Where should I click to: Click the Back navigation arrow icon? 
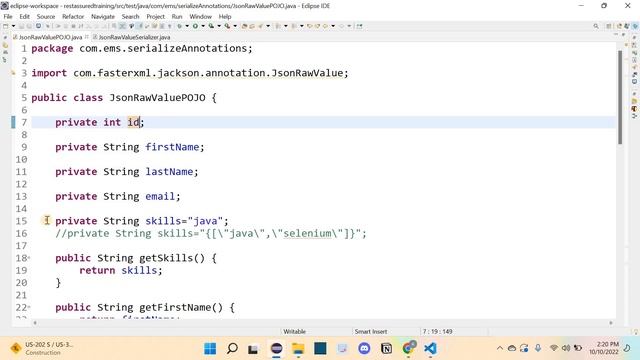(325, 26)
